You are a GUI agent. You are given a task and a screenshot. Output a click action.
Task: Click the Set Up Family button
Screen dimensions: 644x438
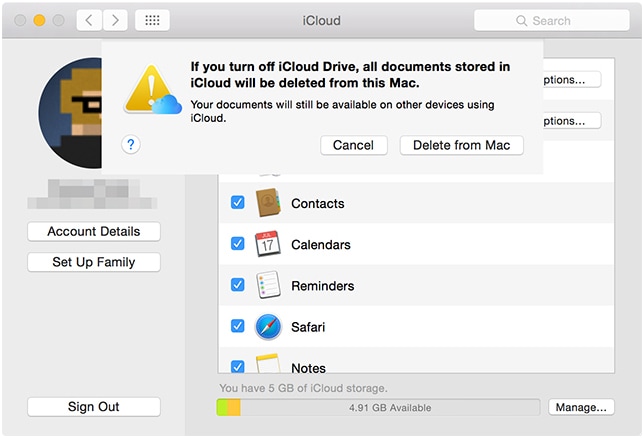pyautogui.click(x=94, y=262)
